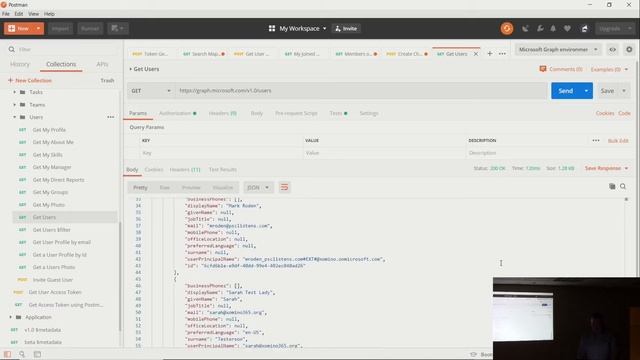Open the Headers request tab

pyautogui.click(x=222, y=113)
